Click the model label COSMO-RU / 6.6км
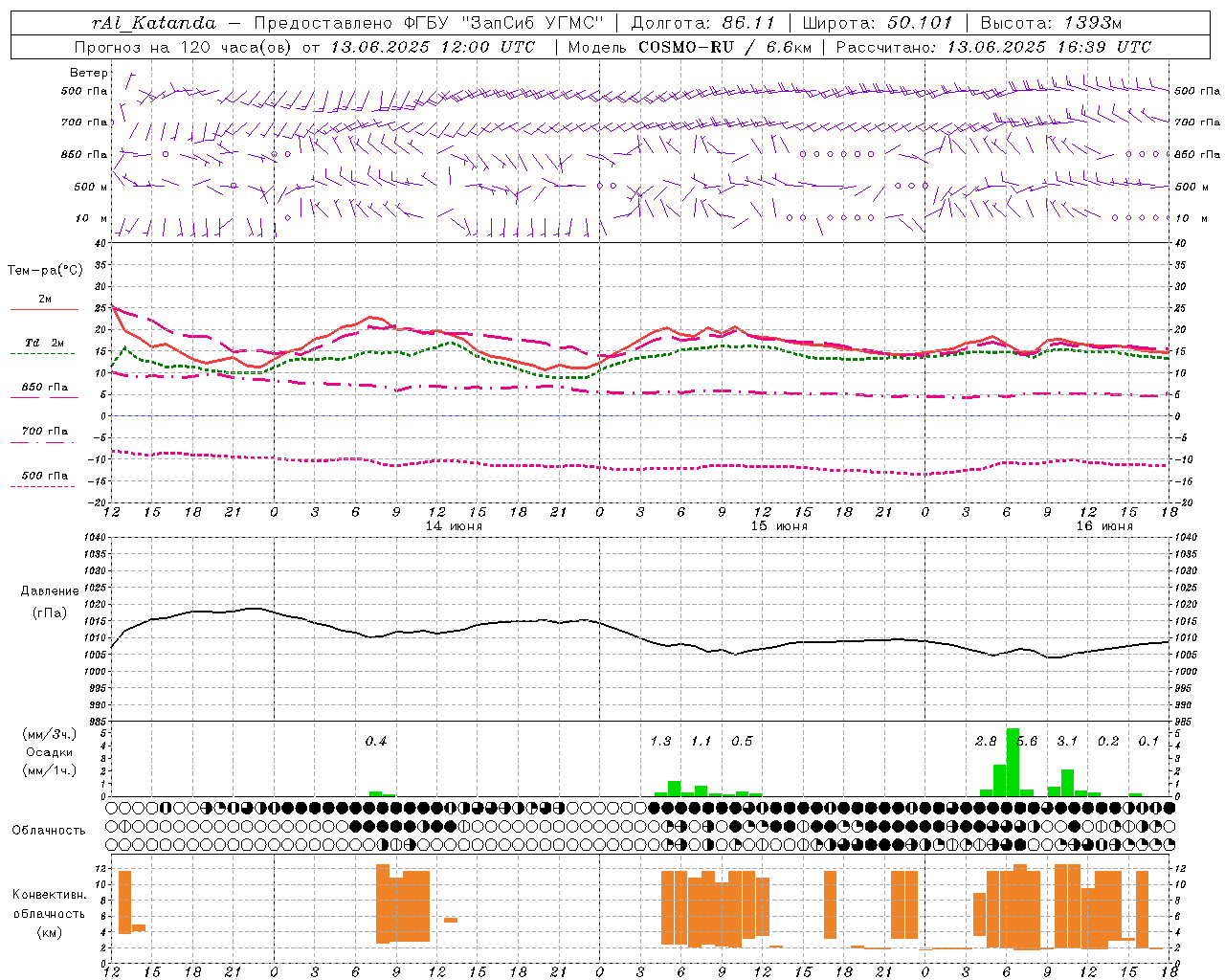 (724, 47)
